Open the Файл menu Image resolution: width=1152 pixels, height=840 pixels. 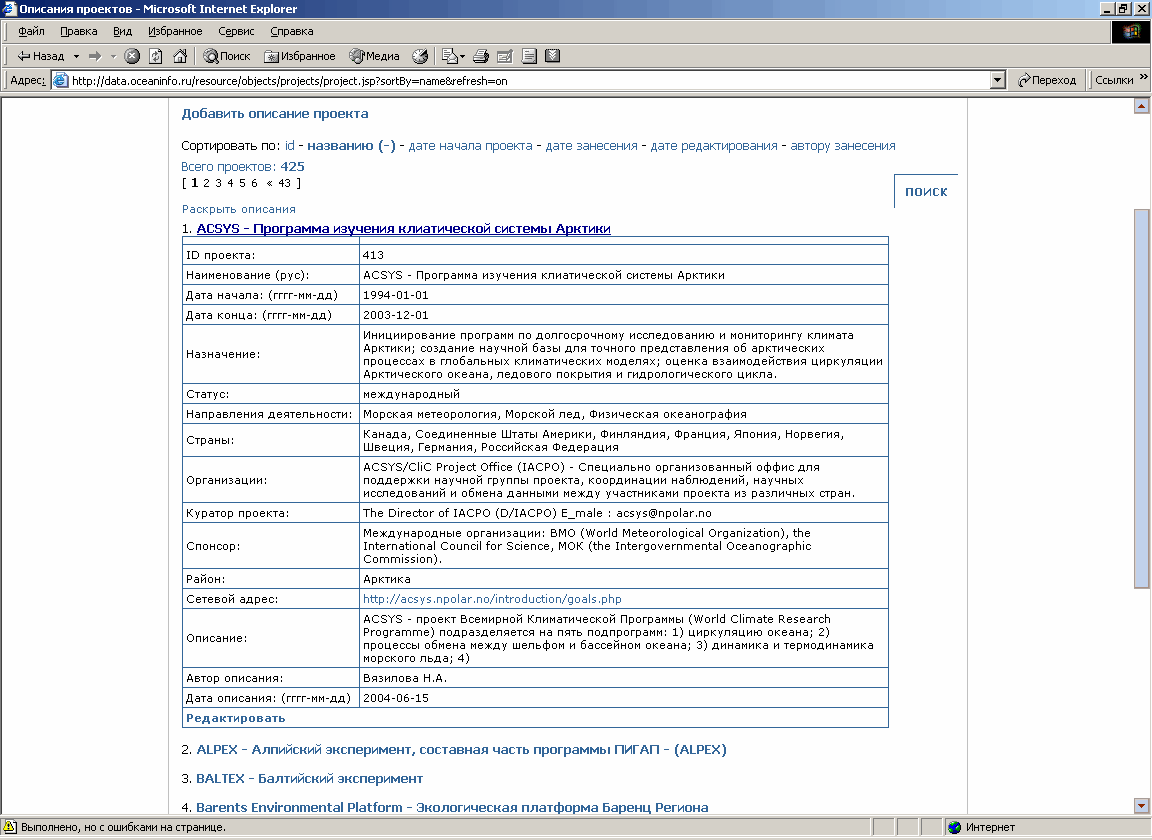click(31, 31)
